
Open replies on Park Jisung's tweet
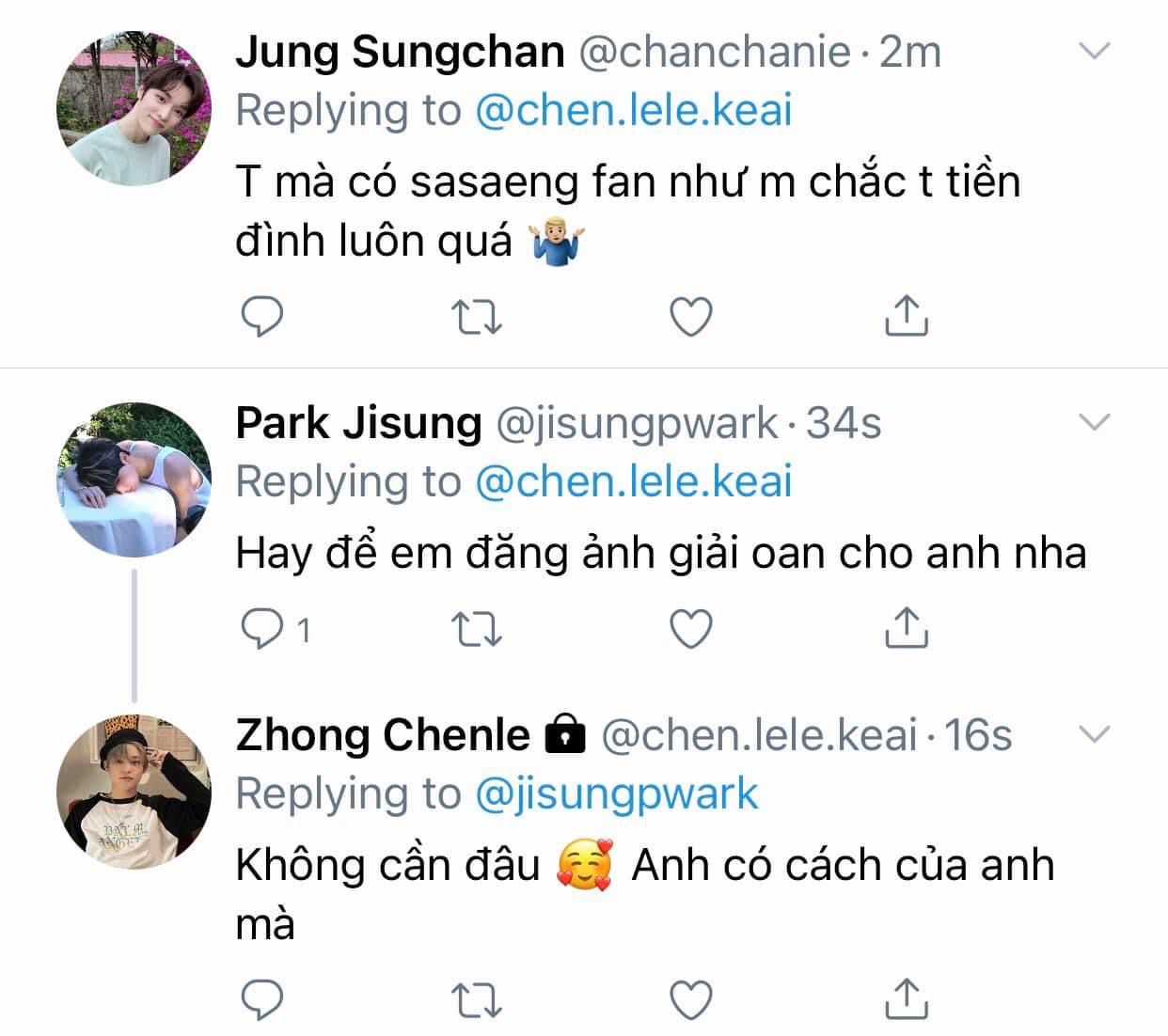click(x=262, y=629)
